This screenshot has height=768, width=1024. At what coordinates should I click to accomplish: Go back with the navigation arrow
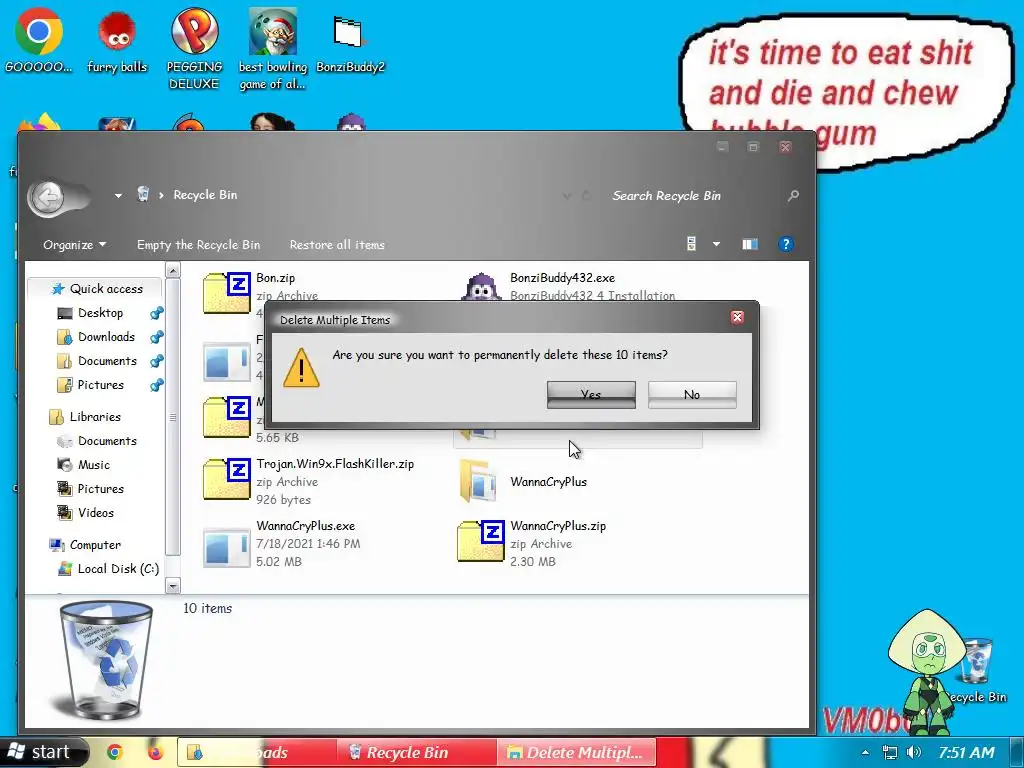coord(48,197)
